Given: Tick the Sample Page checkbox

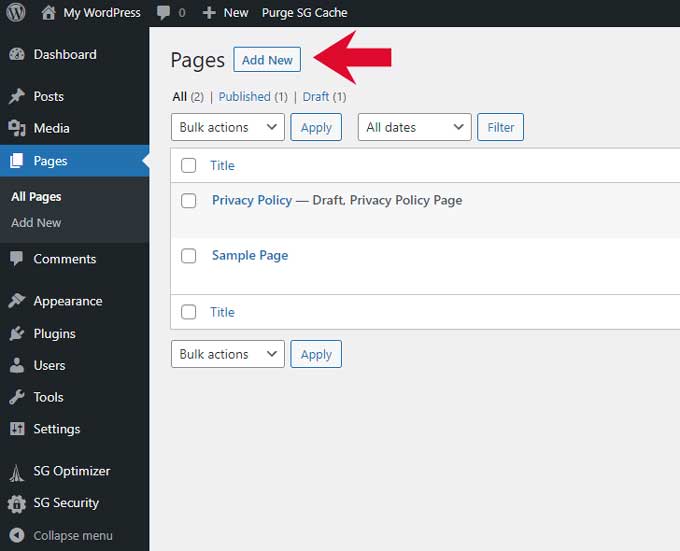Looking at the screenshot, I should [x=188, y=256].
